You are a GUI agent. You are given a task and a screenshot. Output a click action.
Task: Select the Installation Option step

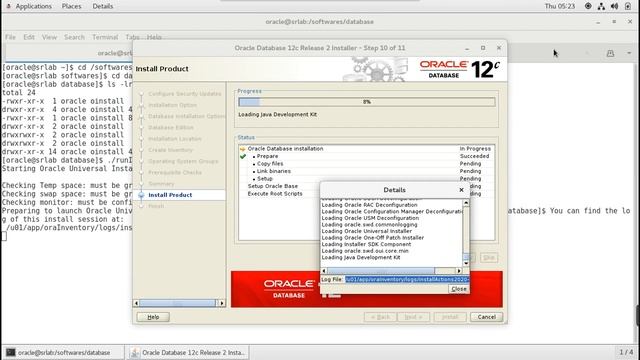click(x=172, y=105)
